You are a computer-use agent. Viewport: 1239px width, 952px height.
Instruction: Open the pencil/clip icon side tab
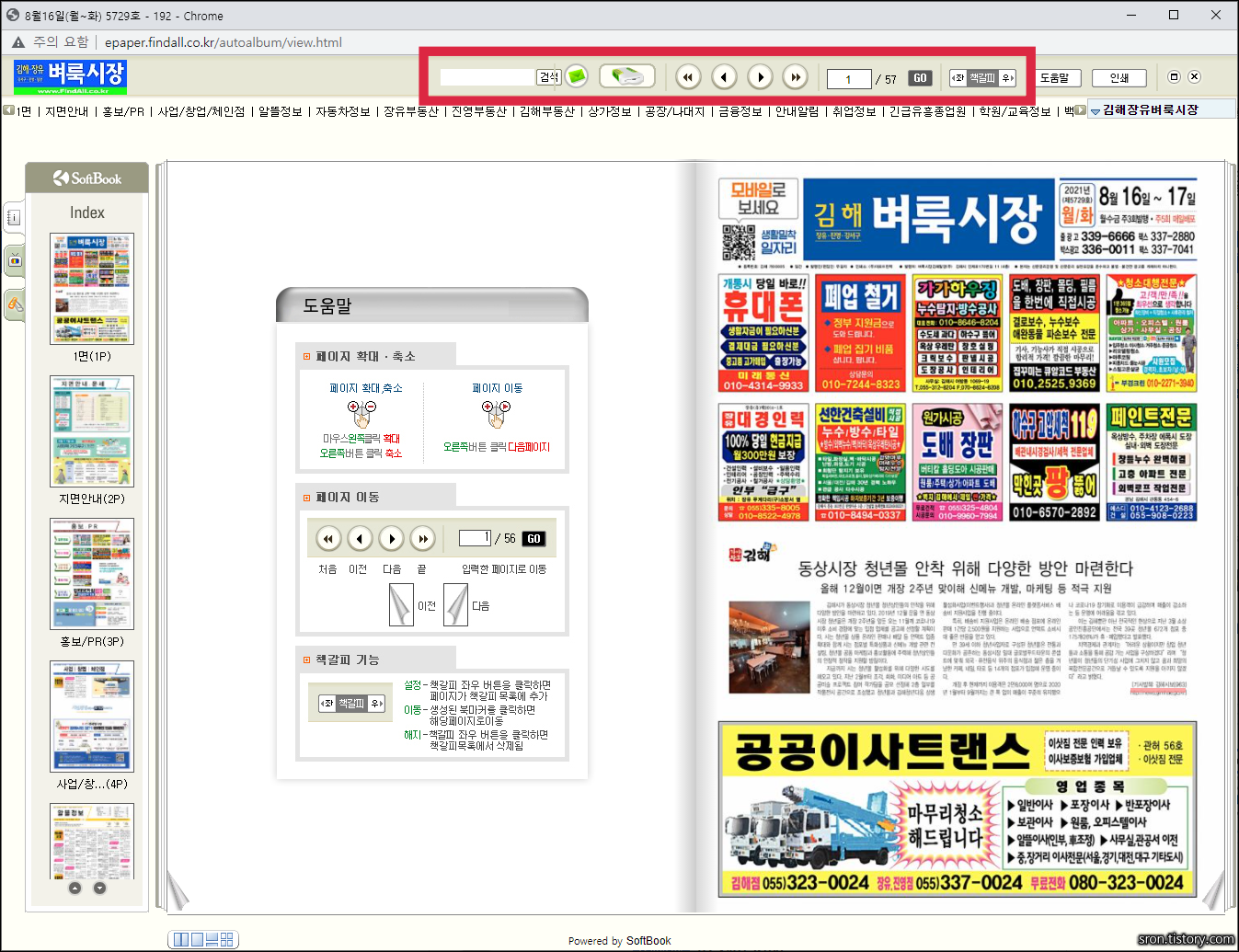tap(14, 304)
